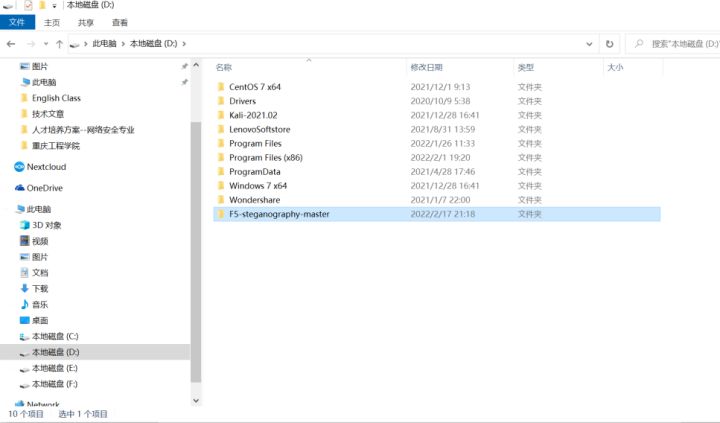Screen dimensions: 720x423
Task: Select the Windows 7 x64 folder icon
Action: (221, 186)
